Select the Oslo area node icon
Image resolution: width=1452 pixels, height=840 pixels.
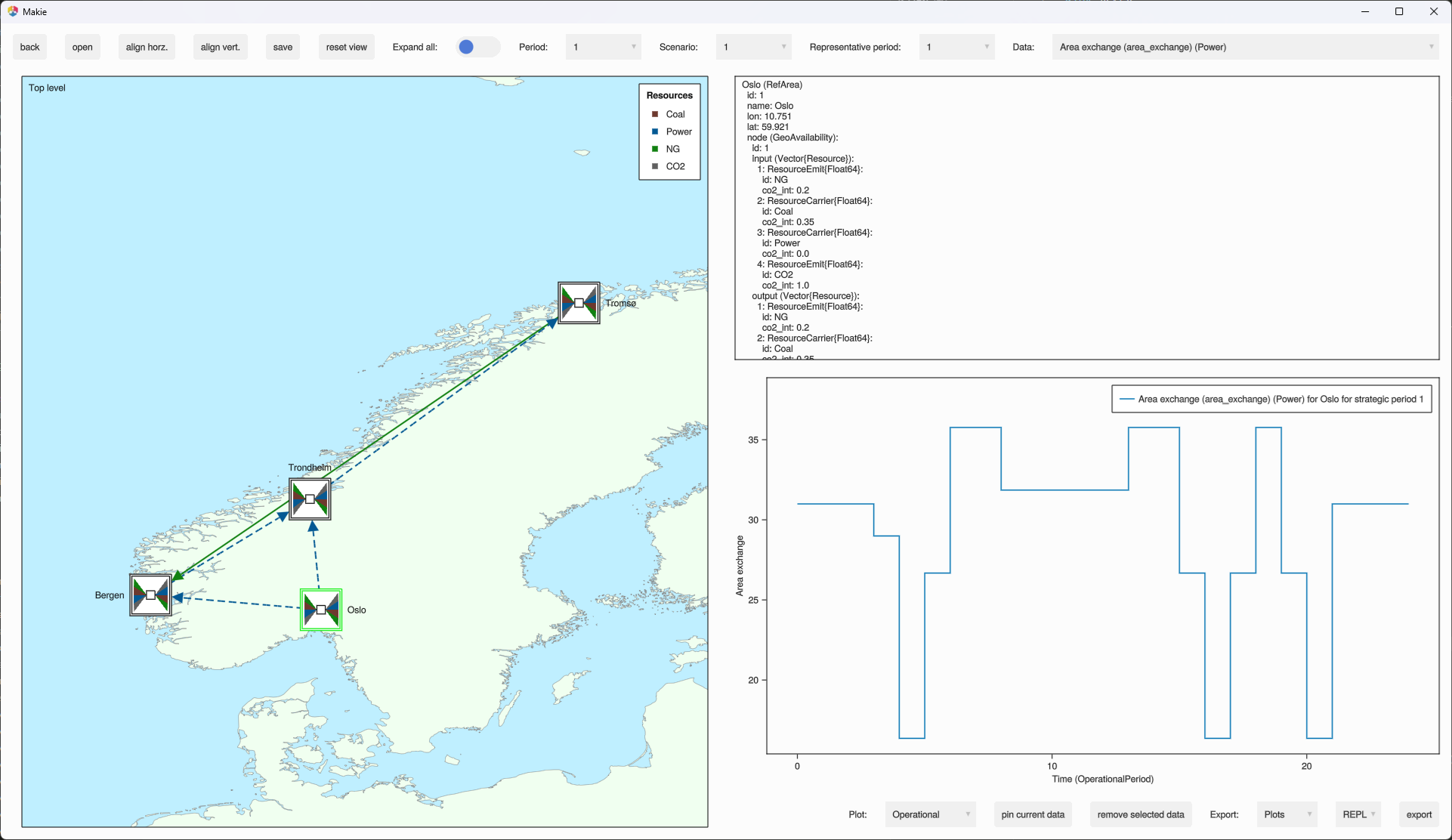[321, 610]
